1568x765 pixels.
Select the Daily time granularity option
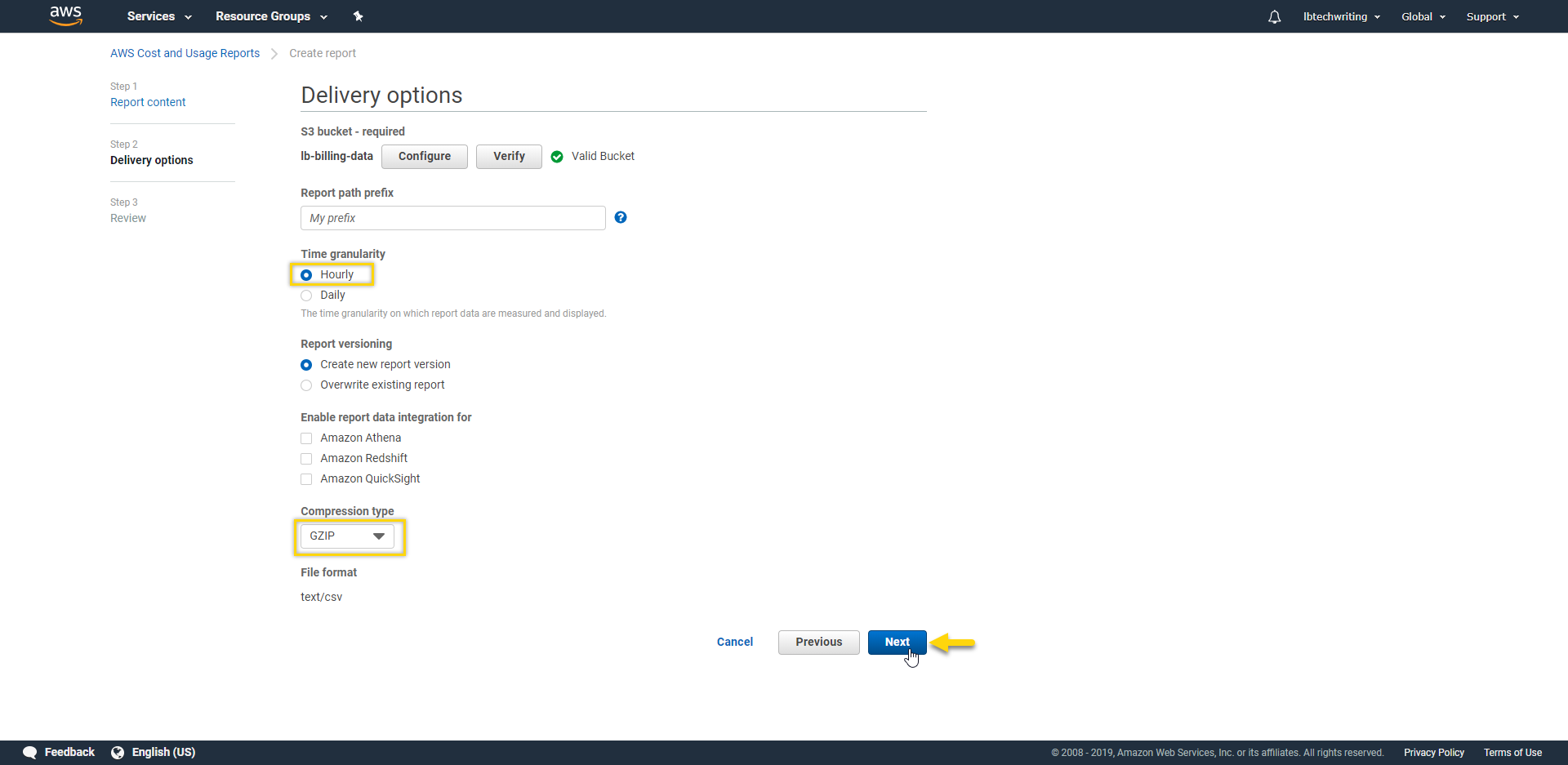click(306, 296)
